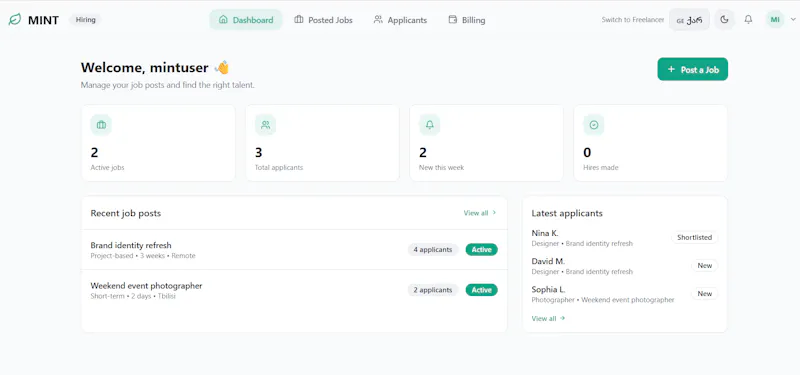View all recent job posts
Screen dimensions: 800x375
click(x=480, y=213)
